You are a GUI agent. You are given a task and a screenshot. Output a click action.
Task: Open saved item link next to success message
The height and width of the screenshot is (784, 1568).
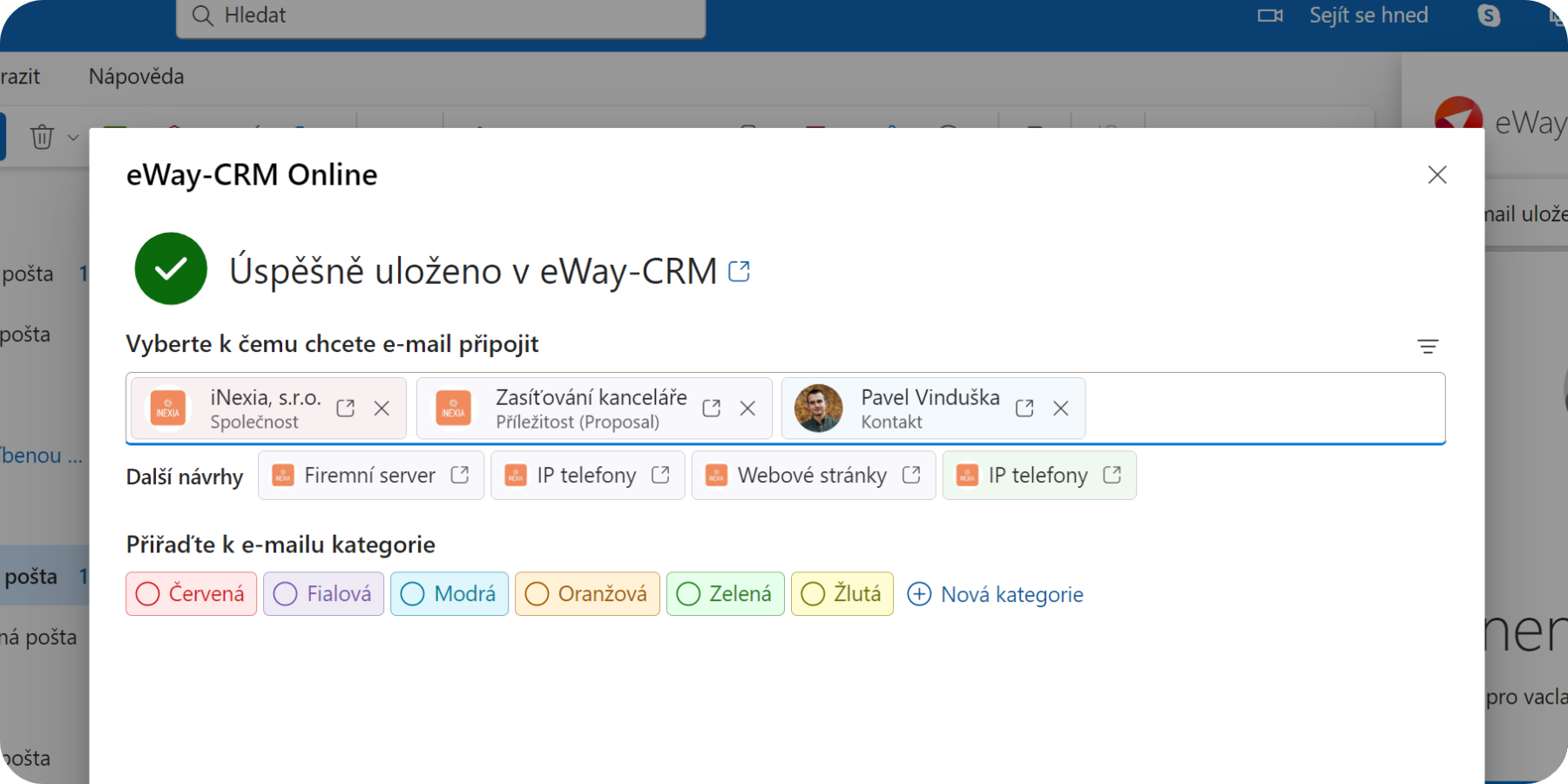click(x=739, y=272)
